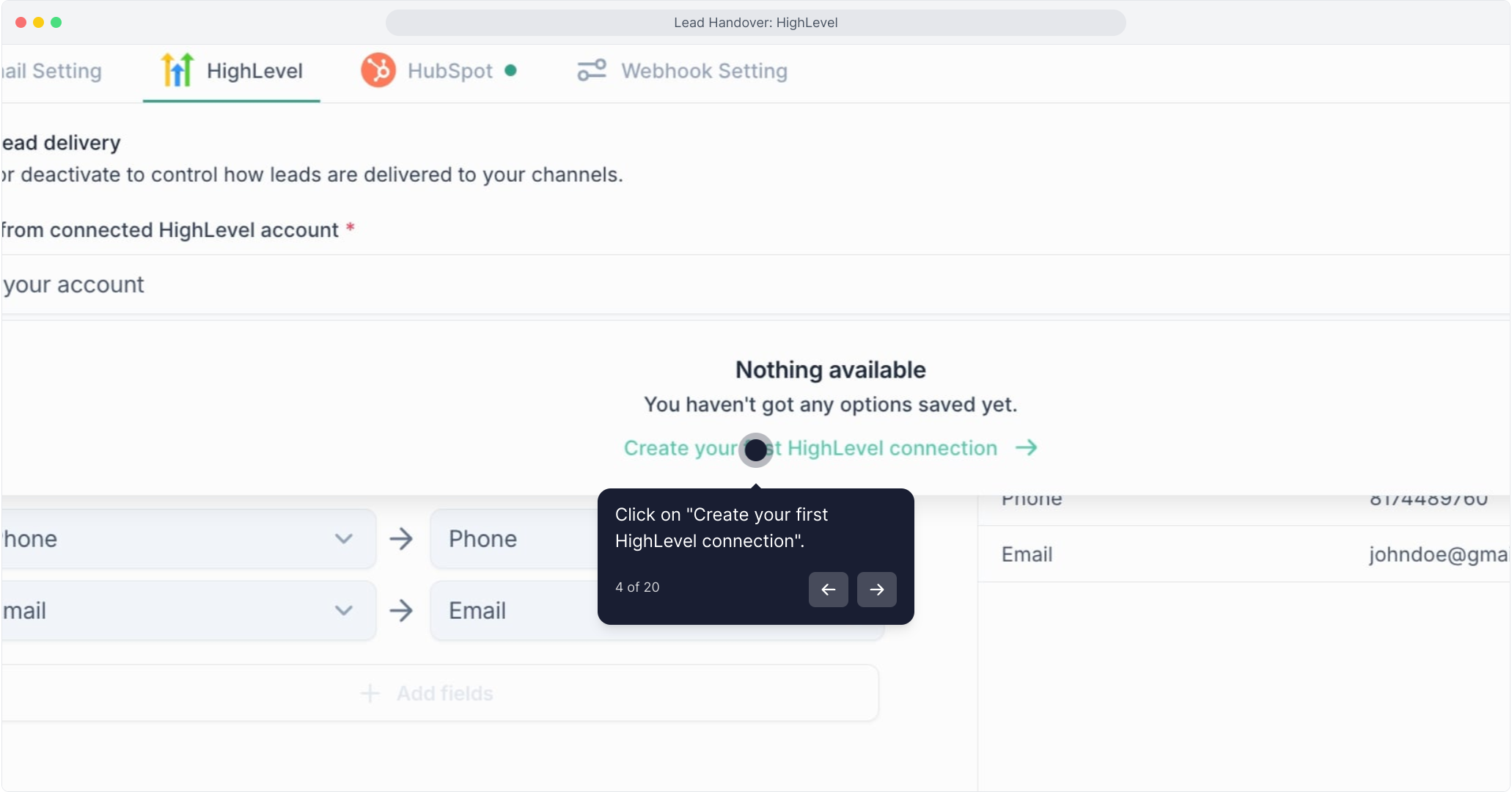Image resolution: width=1512 pixels, height=792 pixels.
Task: Go to previous tour step arrow
Action: point(828,590)
